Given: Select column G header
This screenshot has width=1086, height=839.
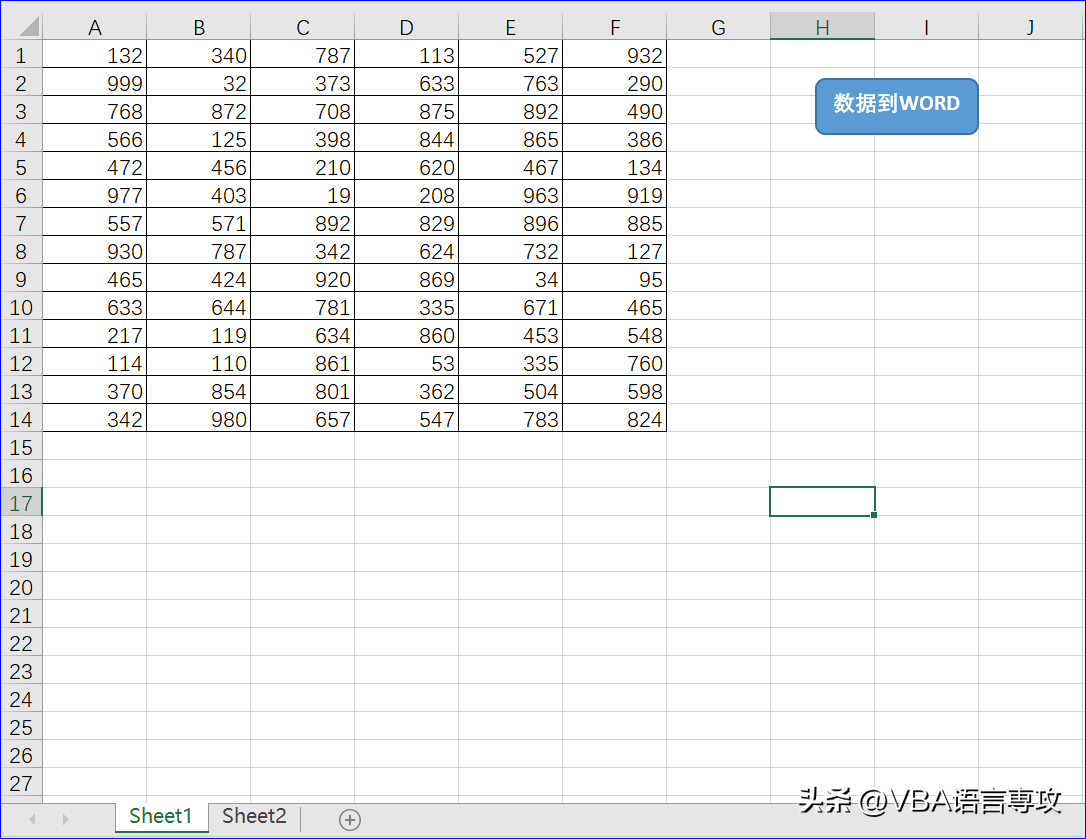Looking at the screenshot, I should 719,27.
